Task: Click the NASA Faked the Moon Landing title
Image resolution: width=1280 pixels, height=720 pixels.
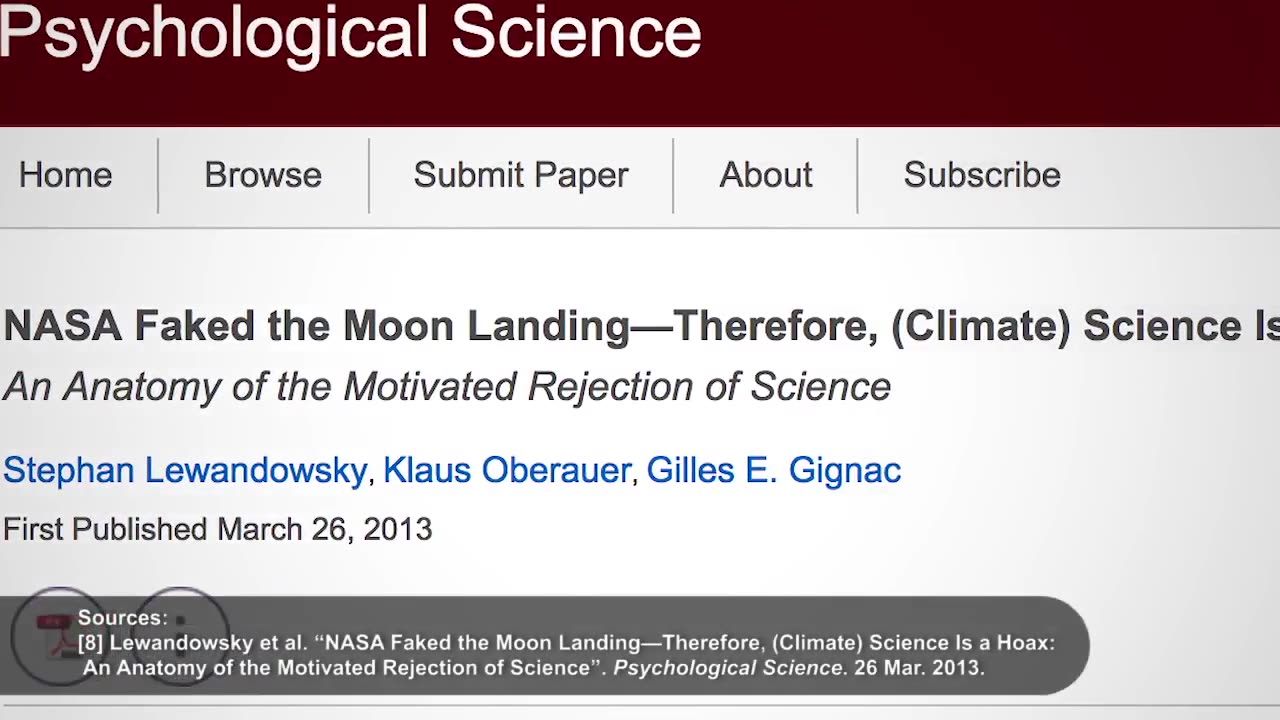Action: [x=640, y=326]
